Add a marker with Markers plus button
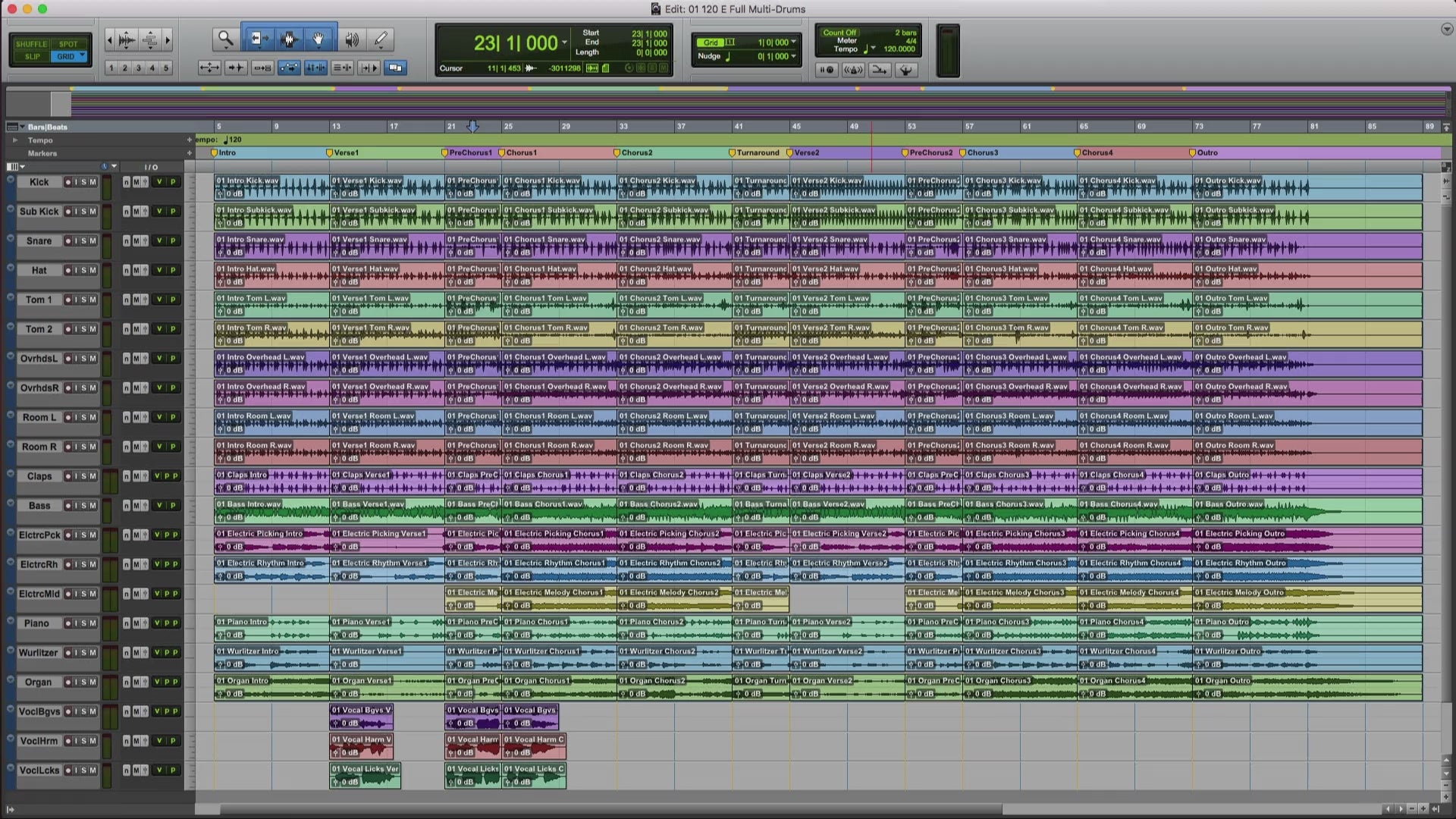Screen dimensions: 1456x819 190,153
